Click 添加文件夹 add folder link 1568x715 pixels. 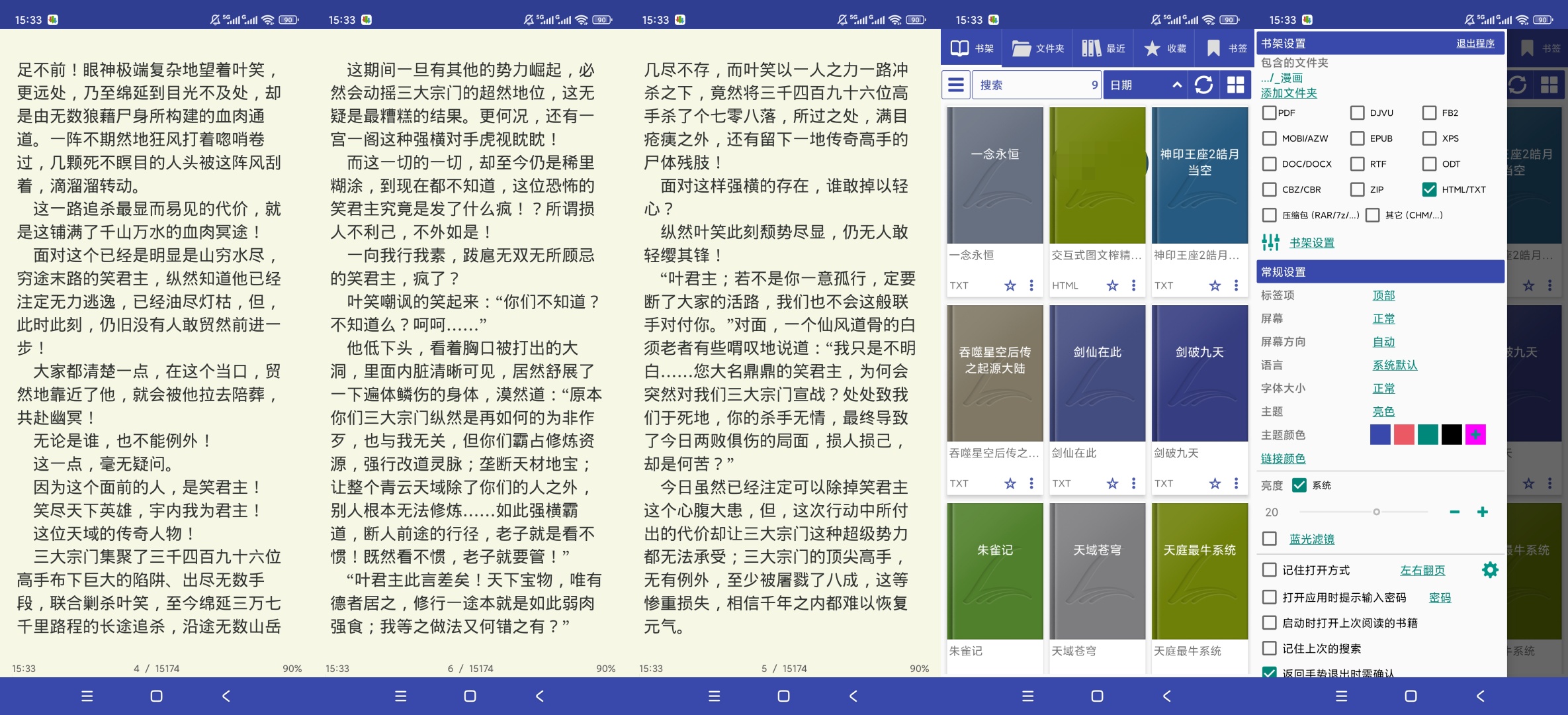tap(1289, 93)
